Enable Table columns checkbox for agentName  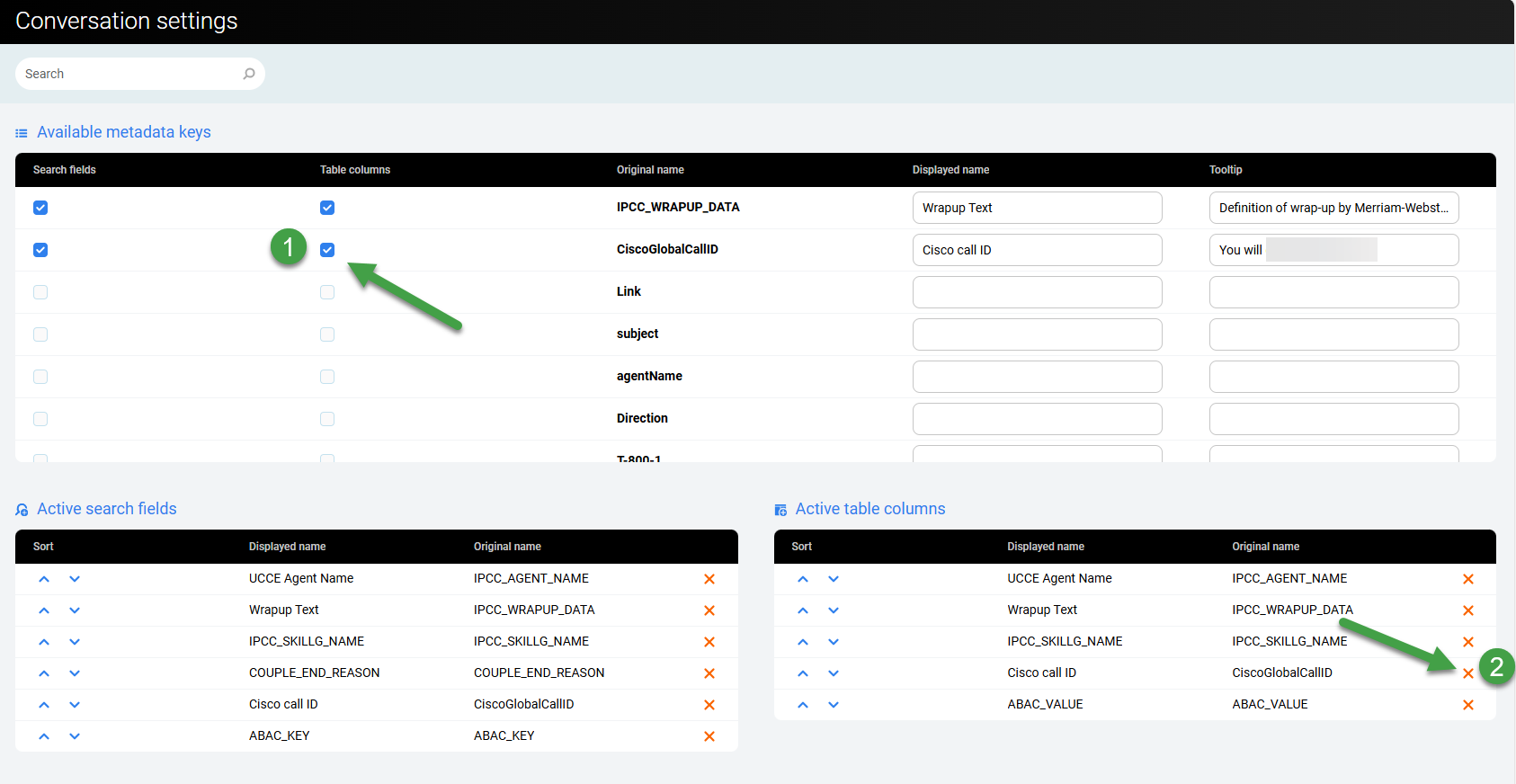pyautogui.click(x=327, y=377)
